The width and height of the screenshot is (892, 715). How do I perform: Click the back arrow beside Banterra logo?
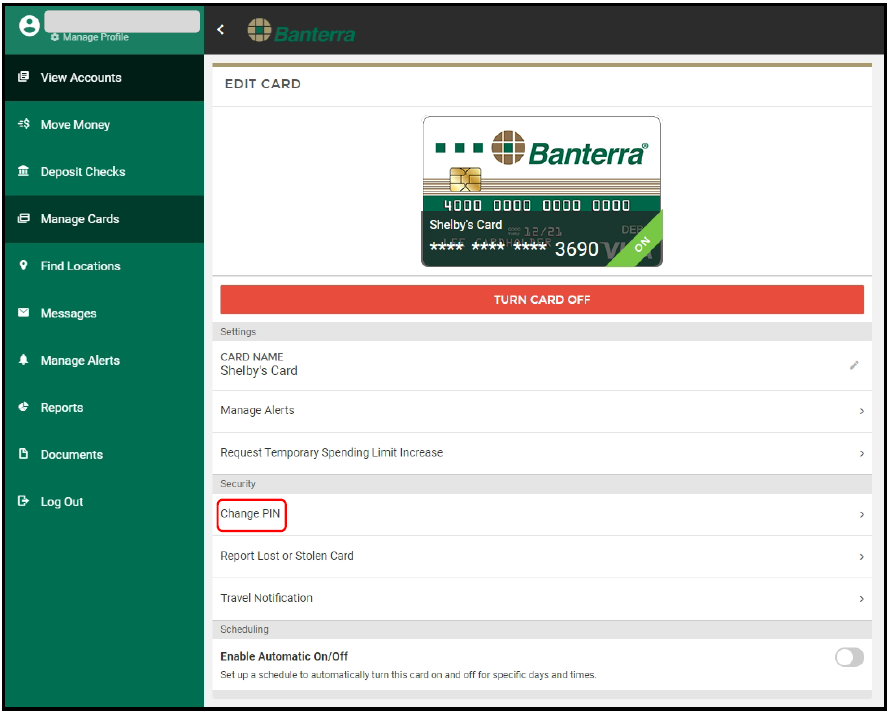221,30
